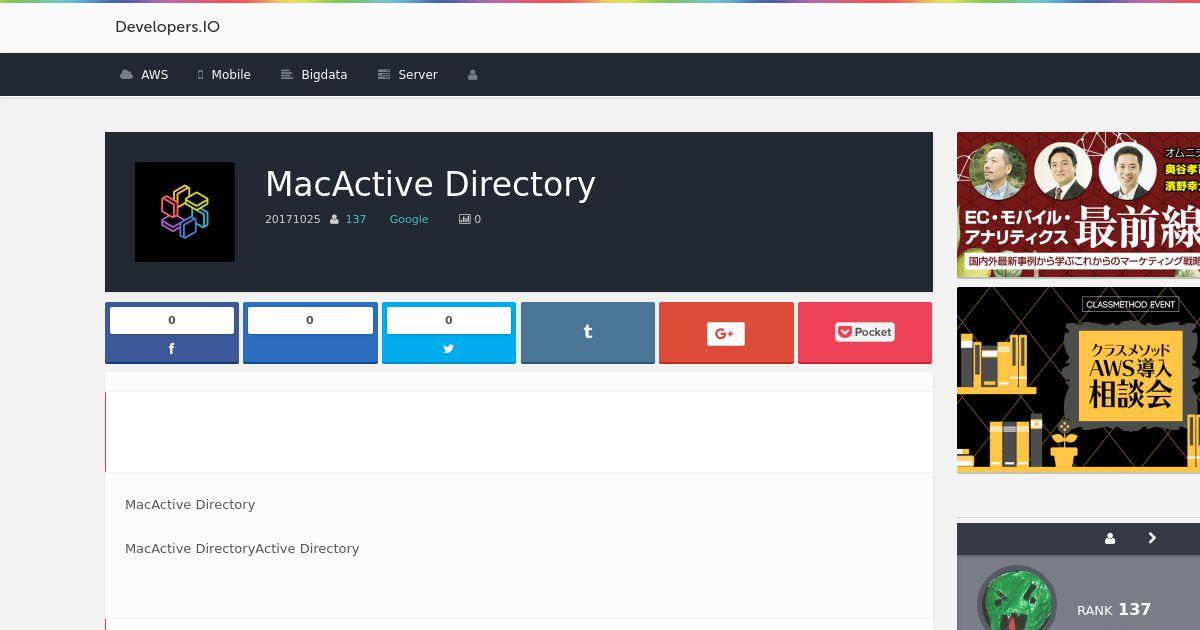Click the green monster author avatar
1200x630 pixels.
tap(1017, 599)
